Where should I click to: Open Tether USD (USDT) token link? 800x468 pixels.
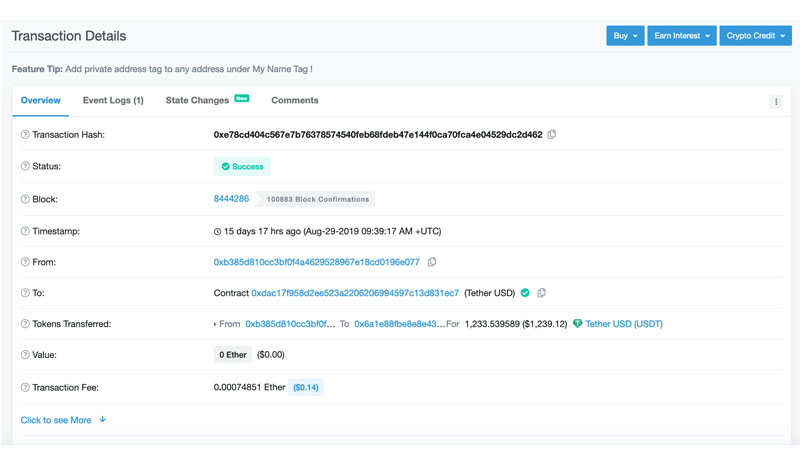click(x=623, y=324)
